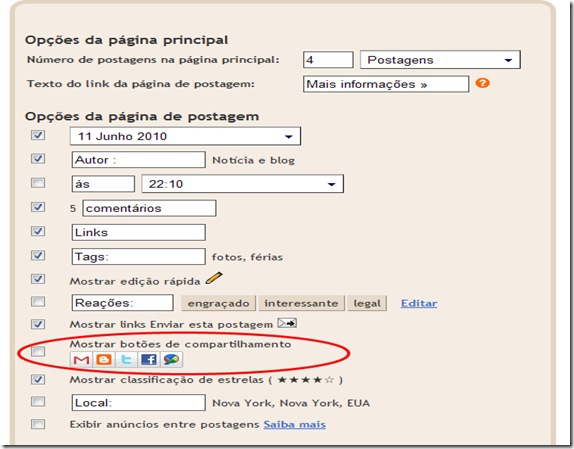Click the Gmail share icon

coord(81,360)
